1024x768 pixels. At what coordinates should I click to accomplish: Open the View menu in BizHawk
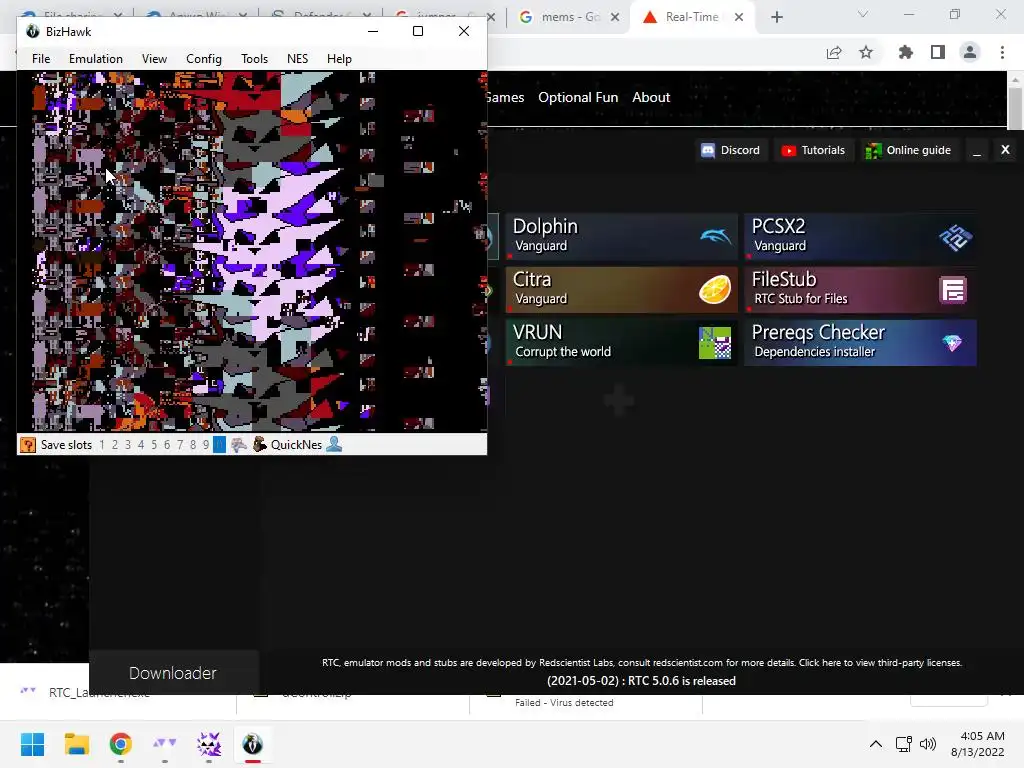pyautogui.click(x=155, y=59)
